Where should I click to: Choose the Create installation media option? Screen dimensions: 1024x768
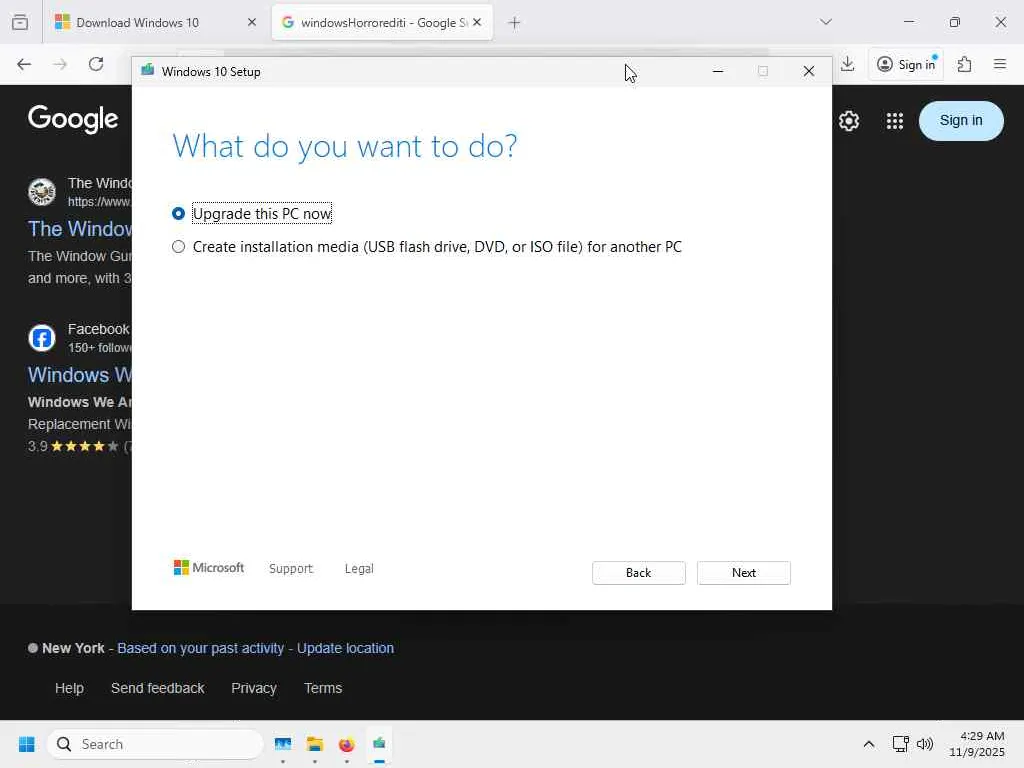[178, 247]
